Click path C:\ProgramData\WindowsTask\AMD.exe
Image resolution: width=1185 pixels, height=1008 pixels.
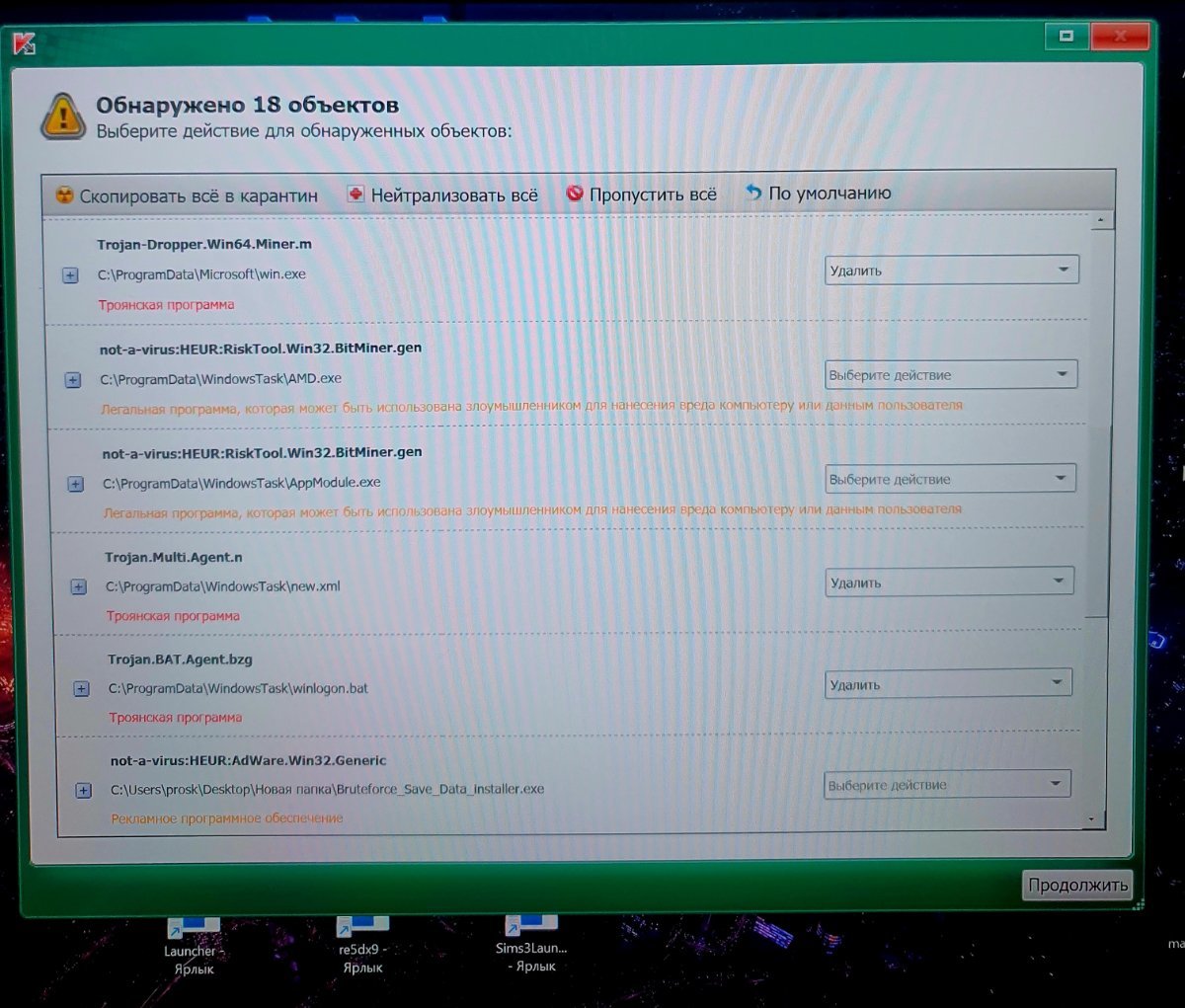[221, 378]
